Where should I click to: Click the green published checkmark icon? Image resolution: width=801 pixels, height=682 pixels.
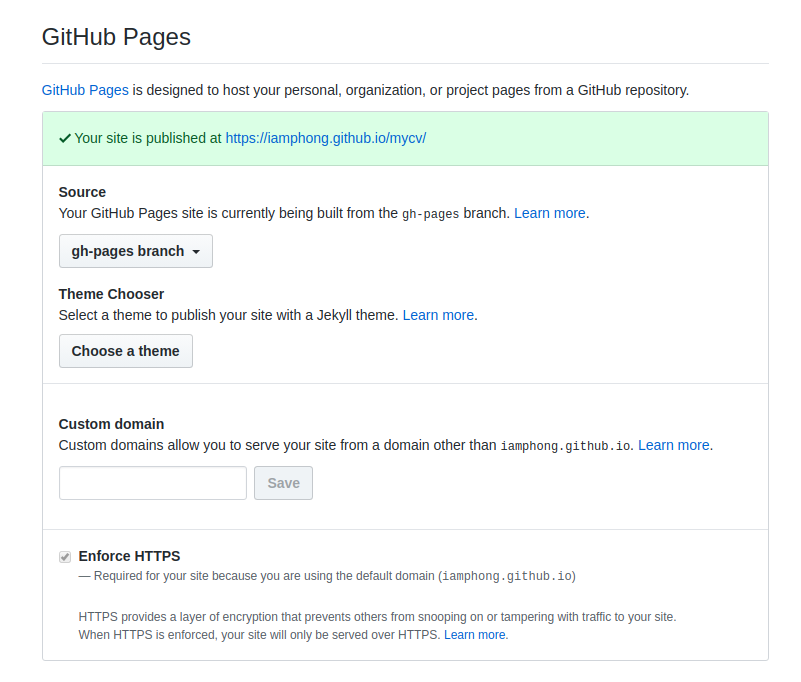pyautogui.click(x=65, y=138)
